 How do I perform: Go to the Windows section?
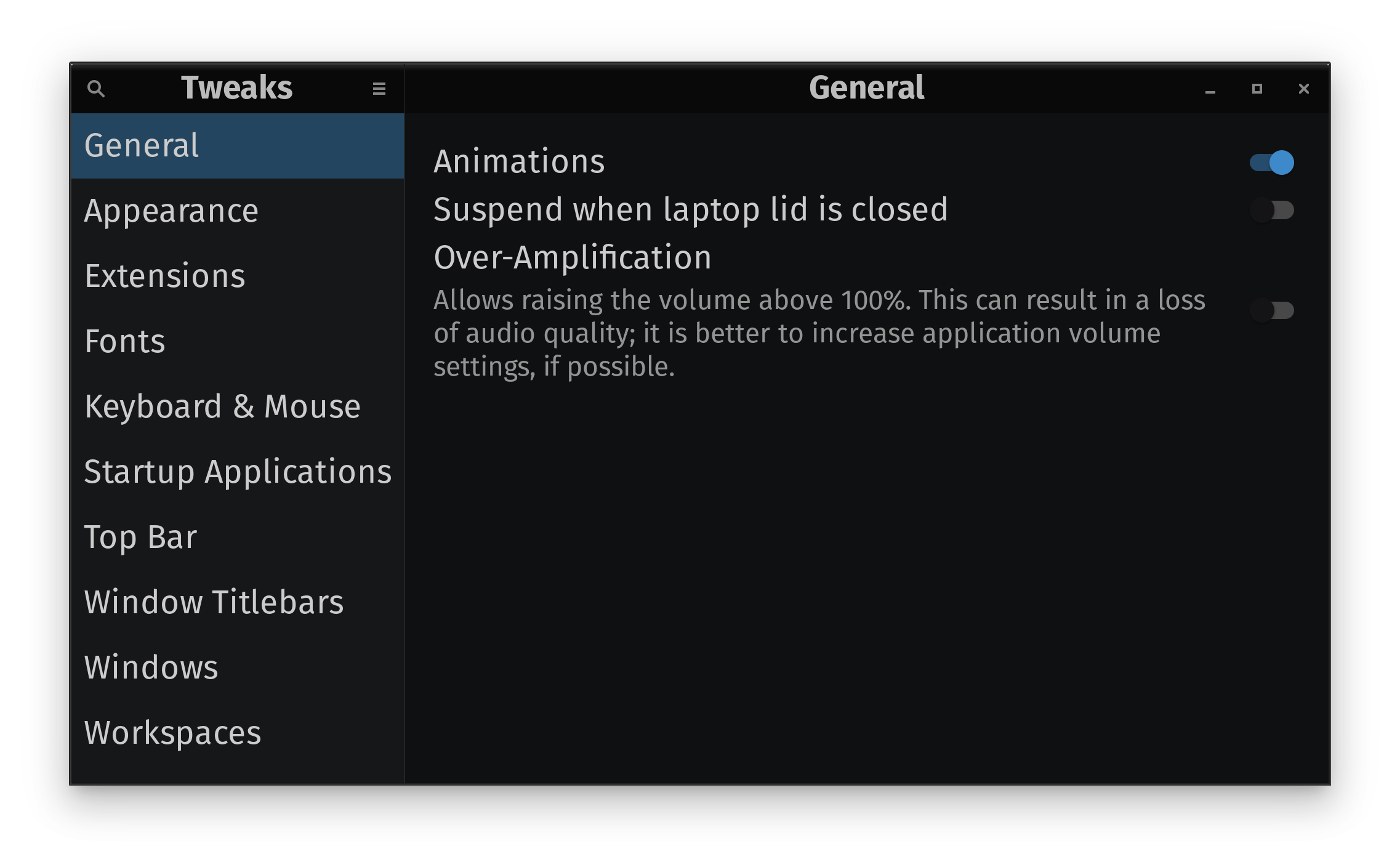(238, 668)
